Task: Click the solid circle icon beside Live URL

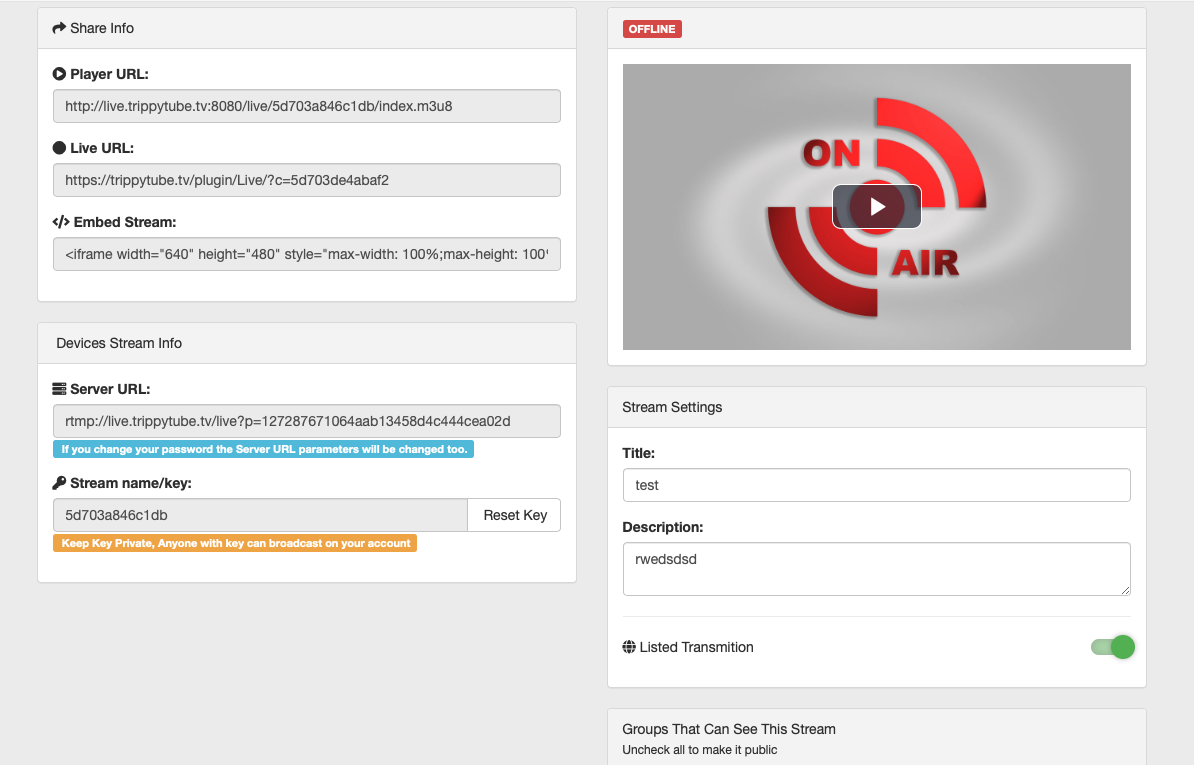Action: tap(59, 148)
